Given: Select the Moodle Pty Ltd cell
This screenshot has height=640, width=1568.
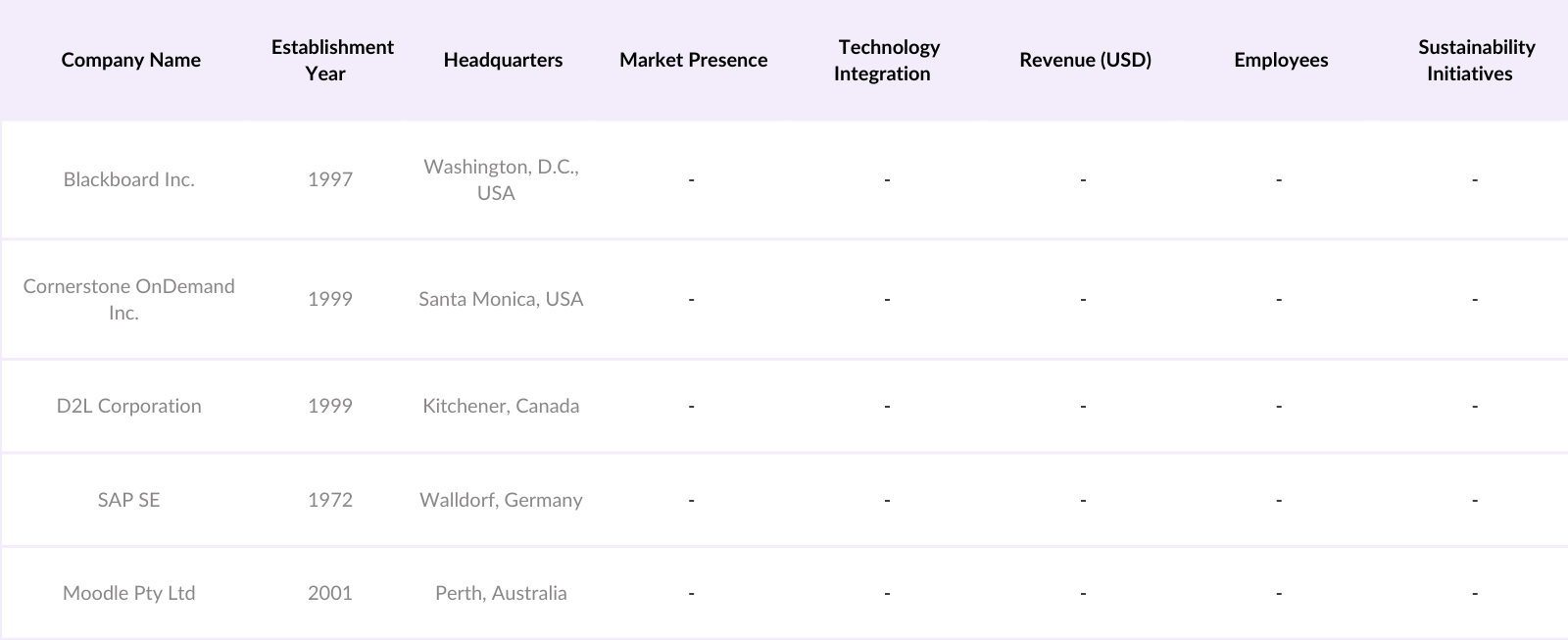Looking at the screenshot, I should point(129,593).
